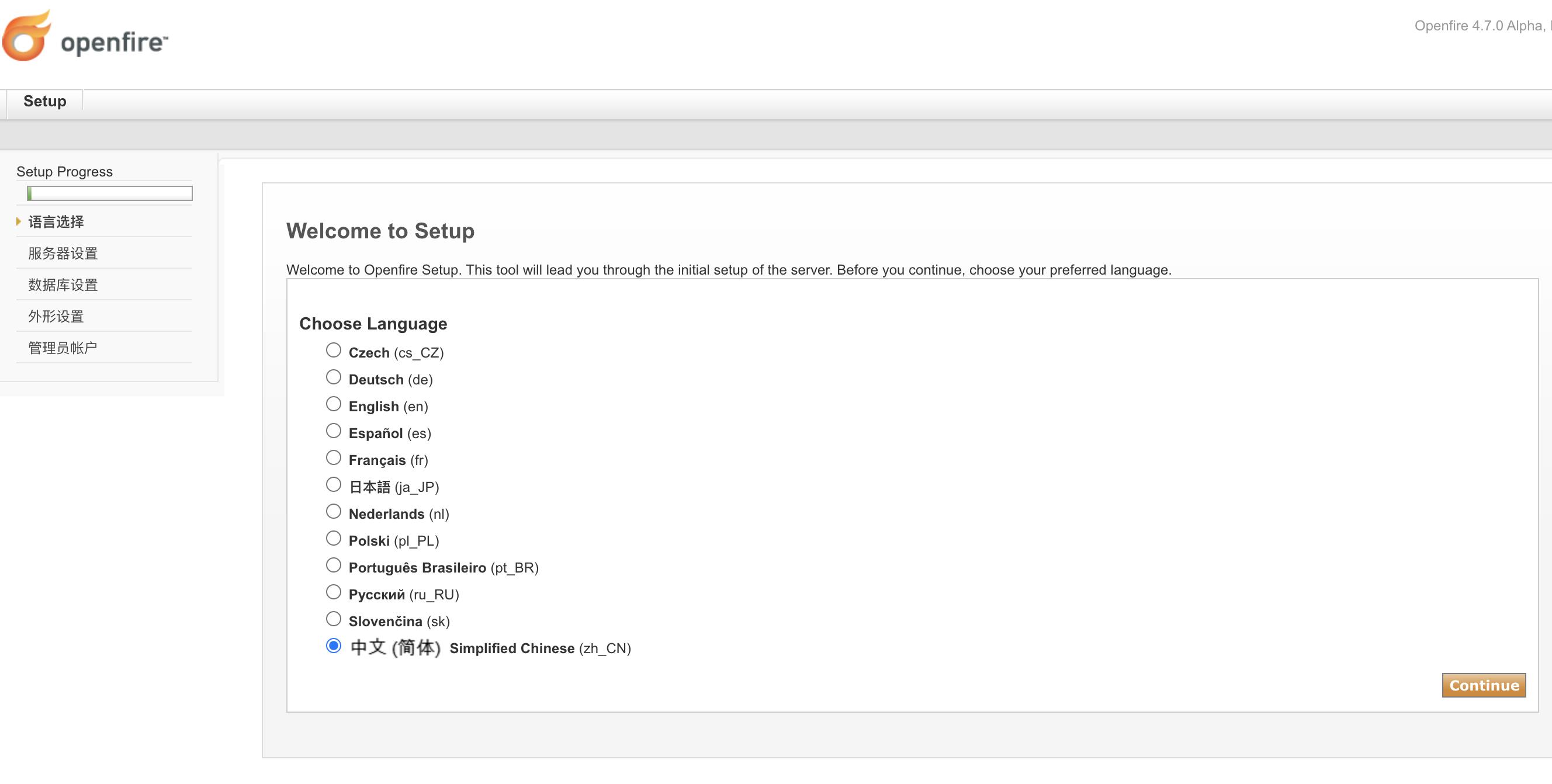Select the 外形设置 step in sidebar

(56, 316)
